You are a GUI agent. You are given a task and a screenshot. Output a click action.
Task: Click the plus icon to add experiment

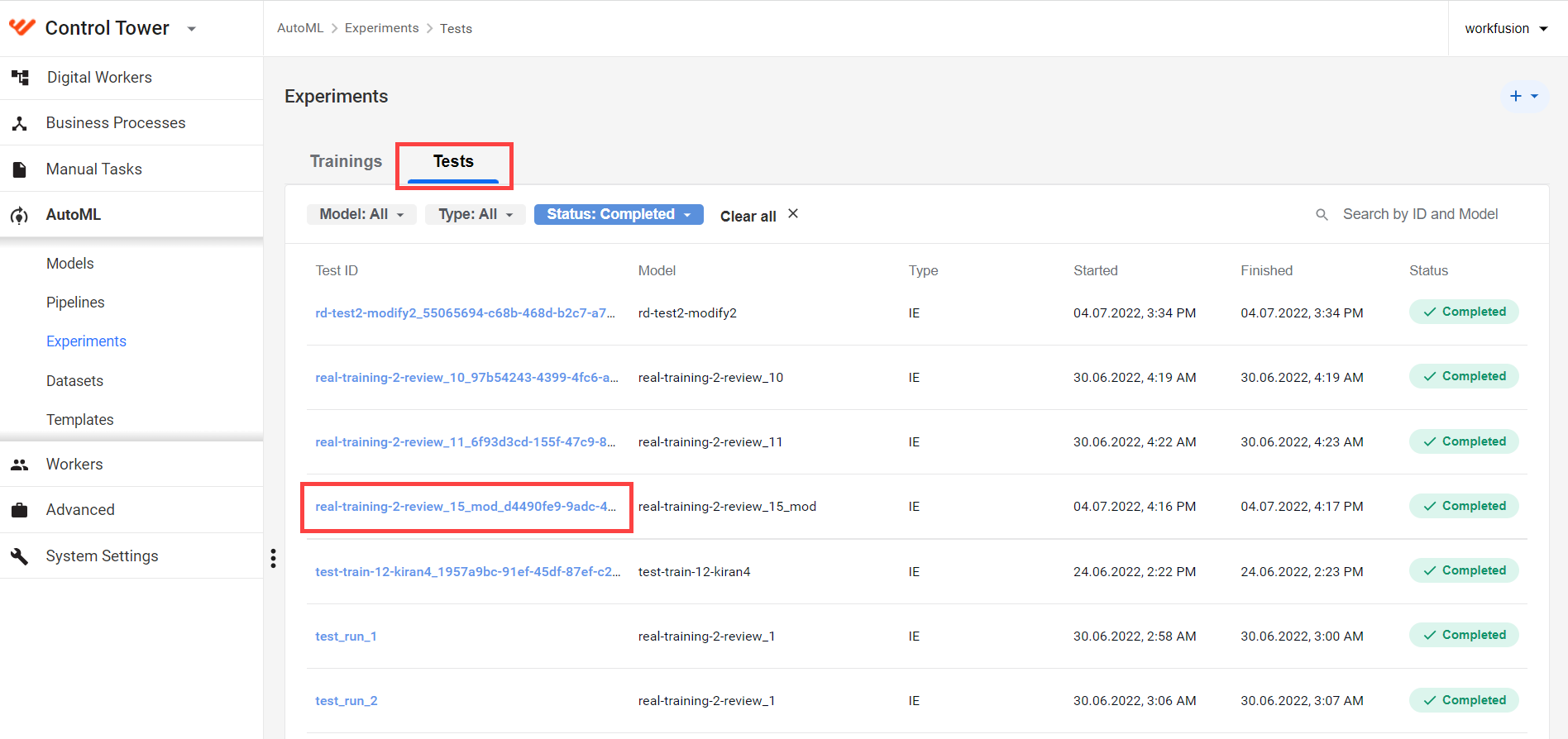pos(1516,96)
